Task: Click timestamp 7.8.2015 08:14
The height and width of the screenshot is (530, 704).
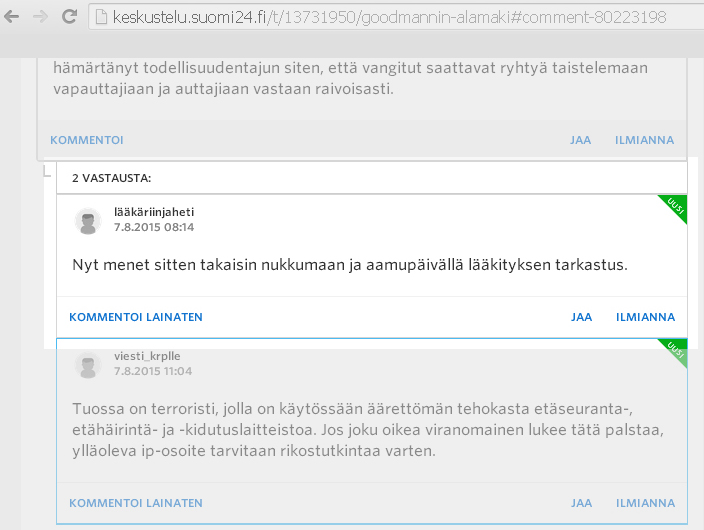Action: (154, 227)
